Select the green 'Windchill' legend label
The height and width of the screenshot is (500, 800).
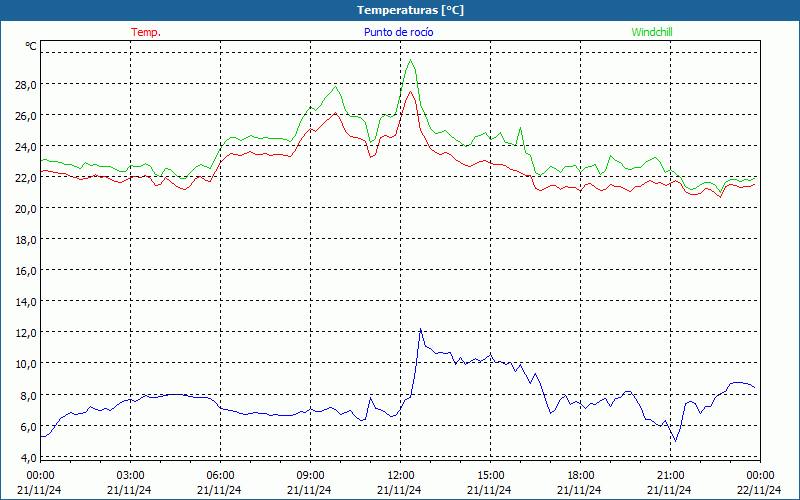point(652,32)
